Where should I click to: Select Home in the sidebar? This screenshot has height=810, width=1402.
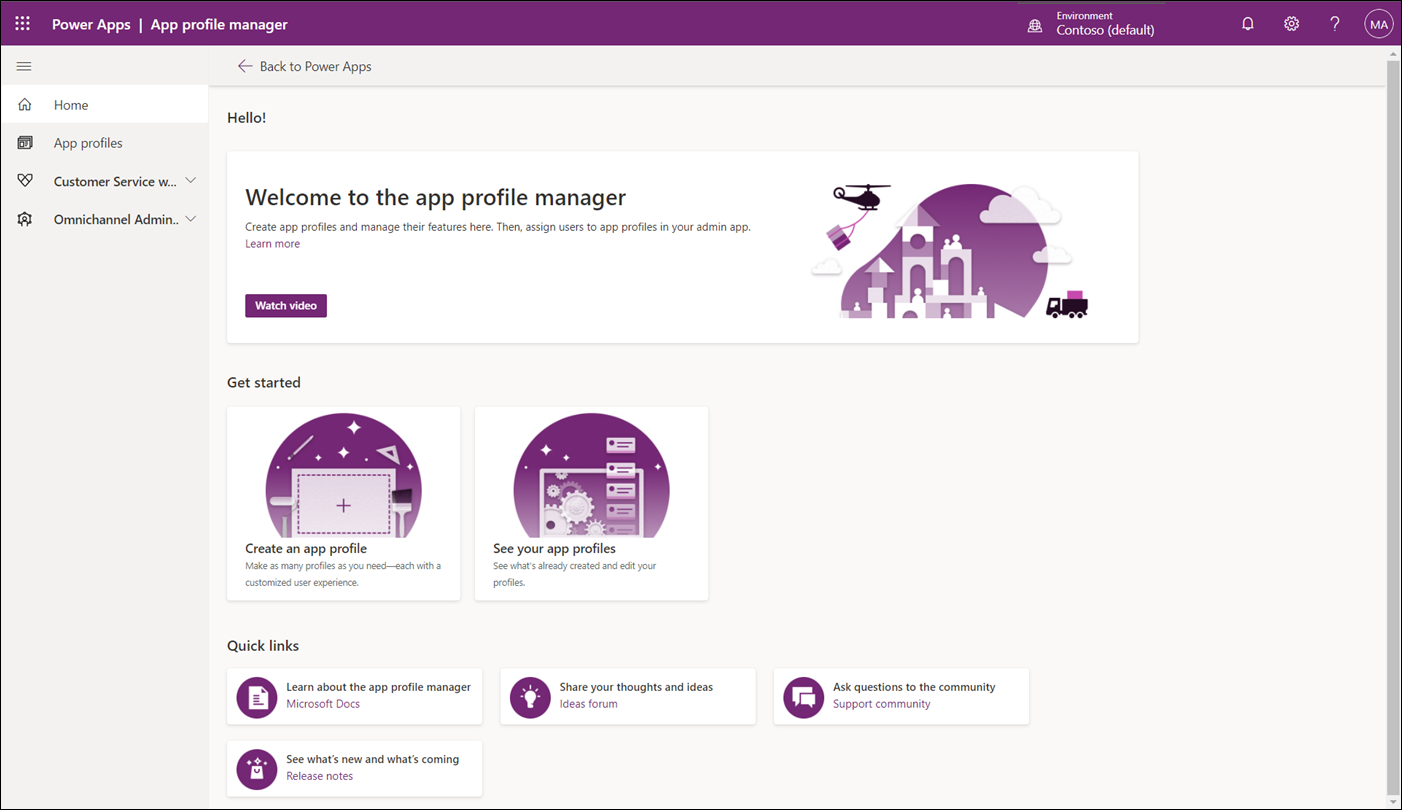tap(104, 105)
